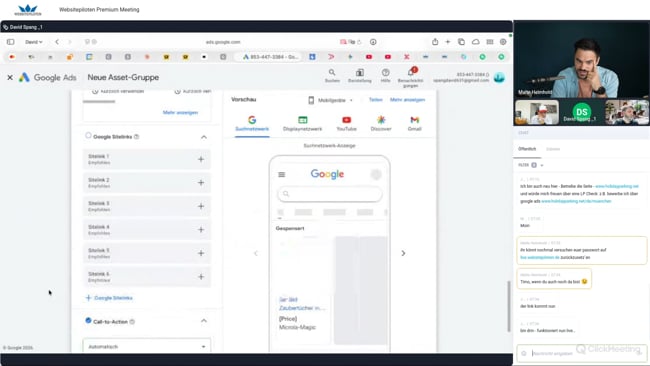Open a new tab with the plus icon

pyautogui.click(x=448, y=42)
